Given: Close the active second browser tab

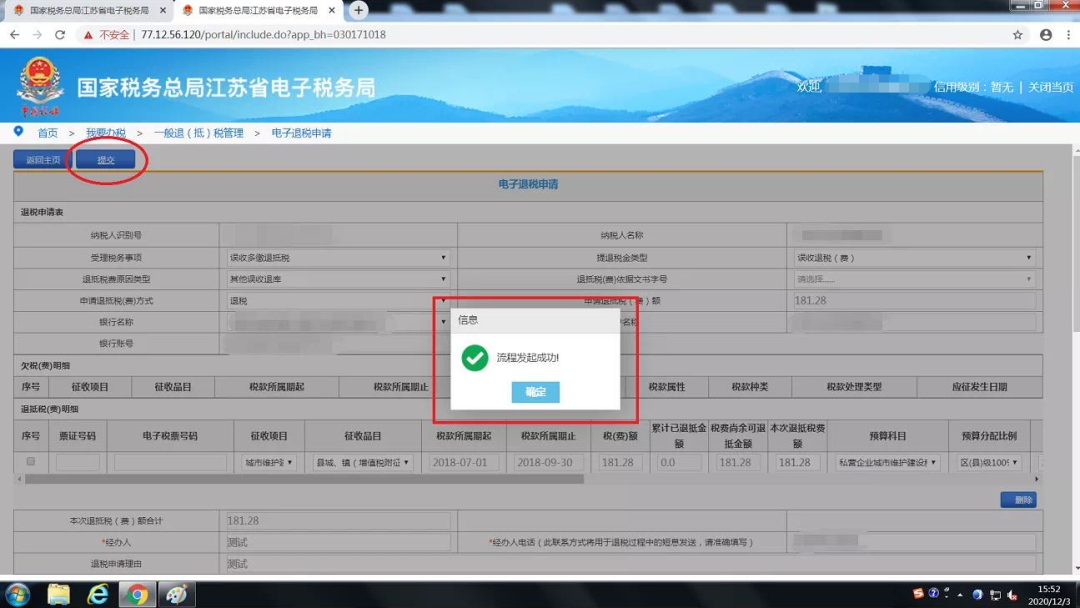Looking at the screenshot, I should point(332,10).
